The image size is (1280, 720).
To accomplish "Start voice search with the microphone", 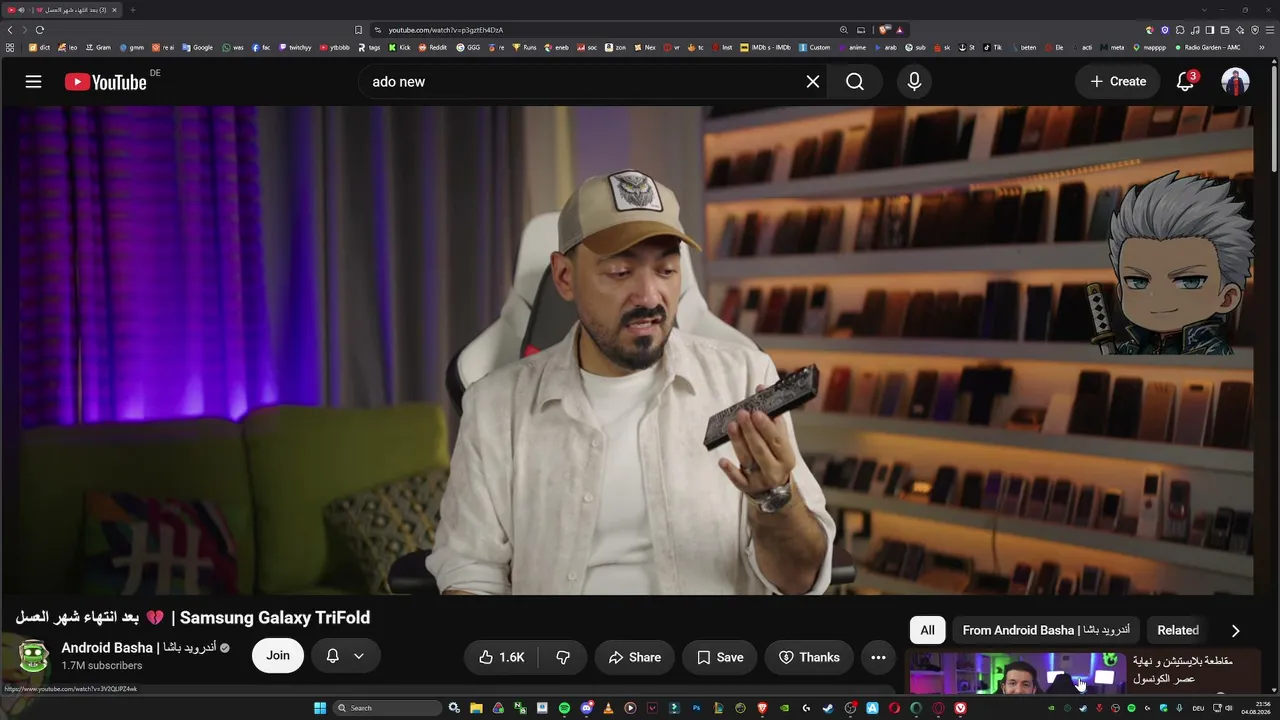I will tap(914, 82).
